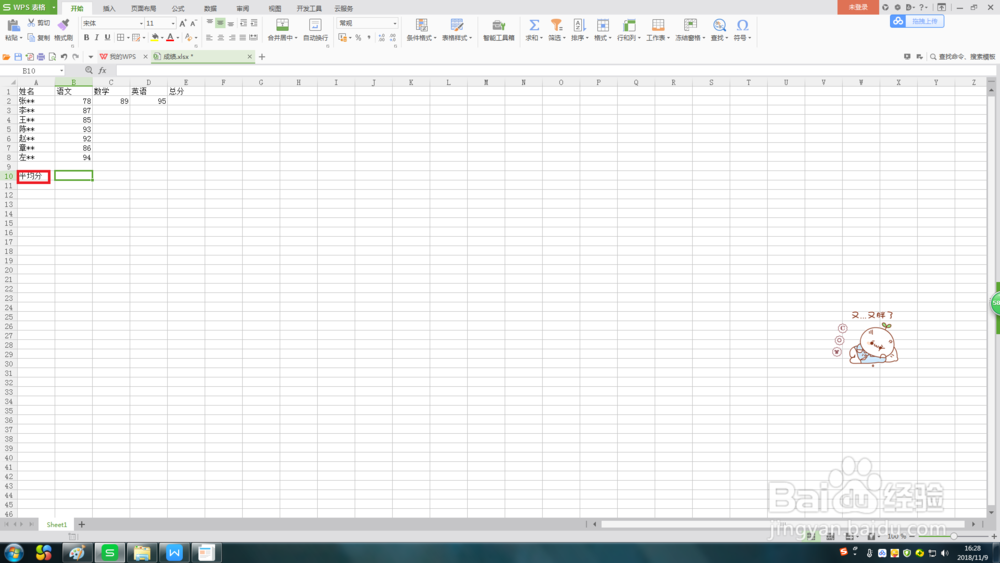Image resolution: width=1000 pixels, height=563 pixels.
Task: Add a new document tab with plus
Action: [261, 57]
